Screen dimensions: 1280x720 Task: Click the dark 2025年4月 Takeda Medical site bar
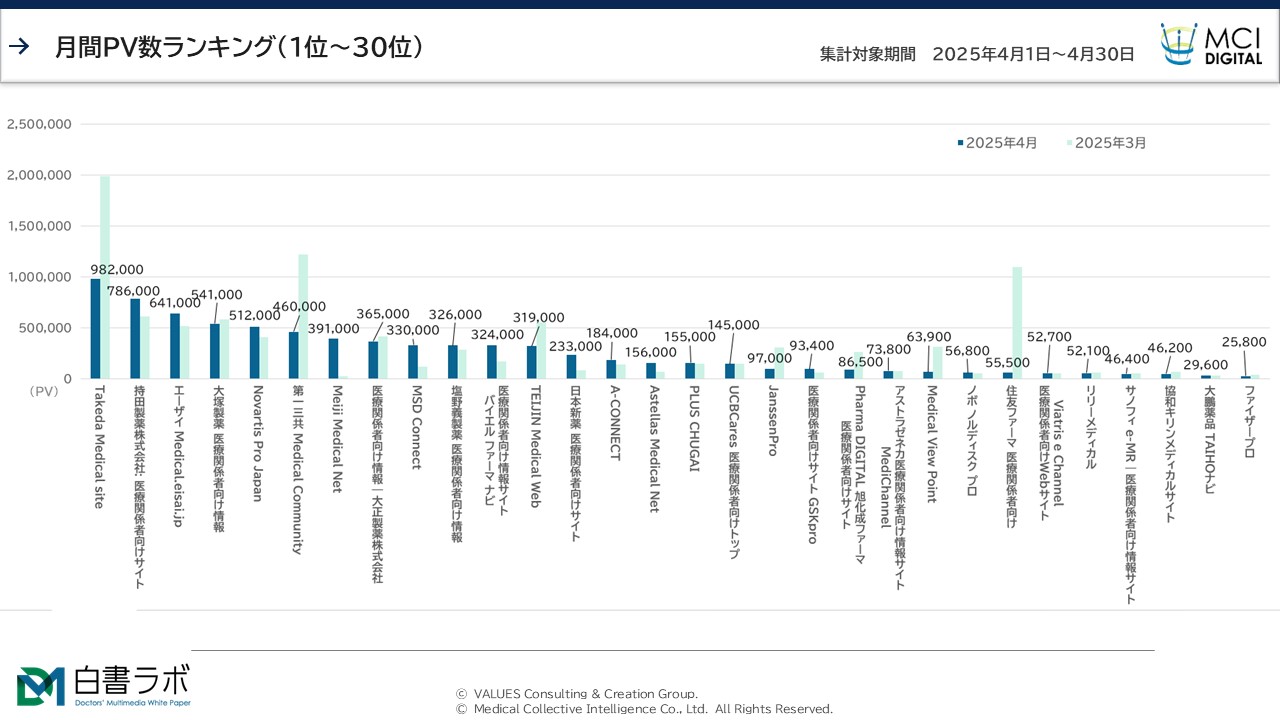[95, 328]
